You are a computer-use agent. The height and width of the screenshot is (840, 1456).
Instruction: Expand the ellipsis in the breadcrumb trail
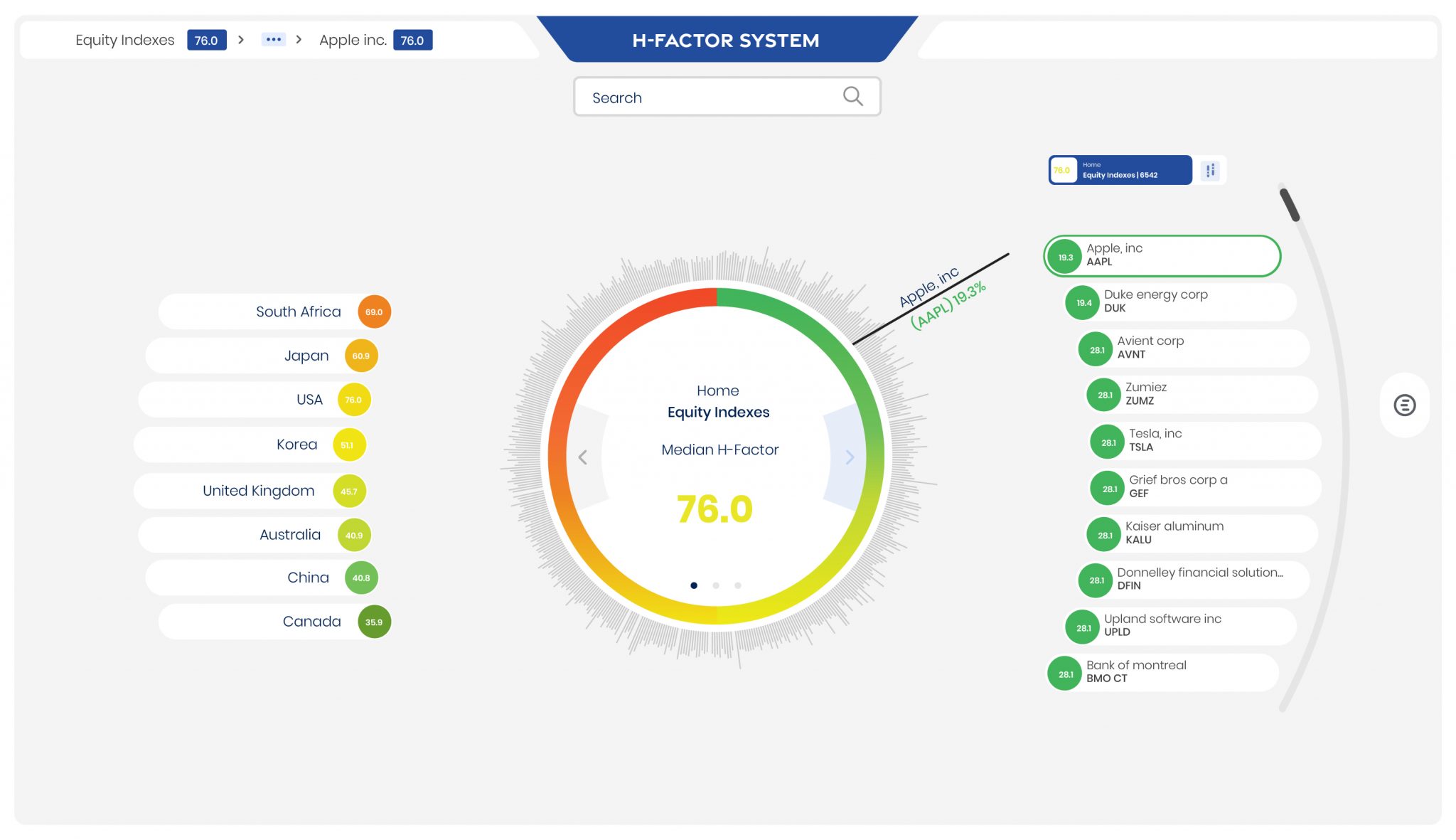[x=274, y=40]
